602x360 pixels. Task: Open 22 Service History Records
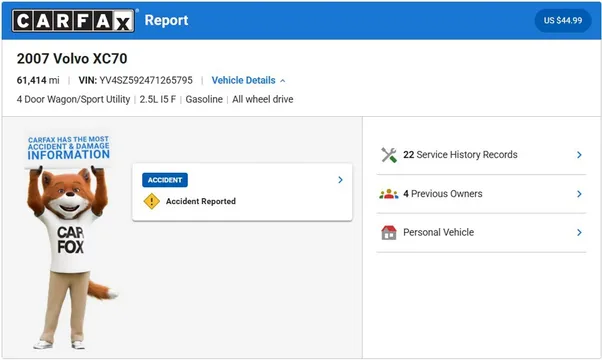point(481,155)
